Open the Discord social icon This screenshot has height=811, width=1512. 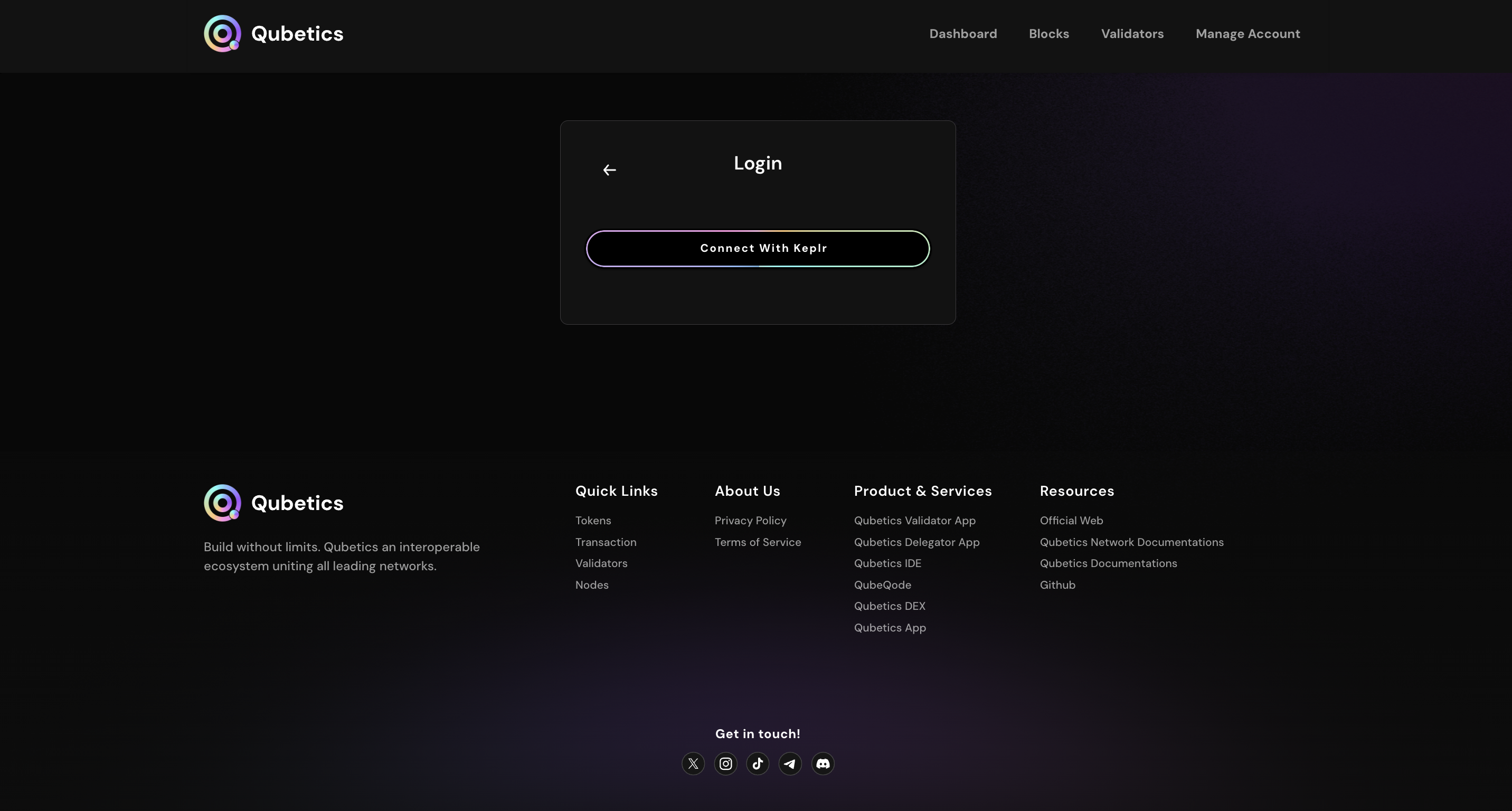pos(823,763)
